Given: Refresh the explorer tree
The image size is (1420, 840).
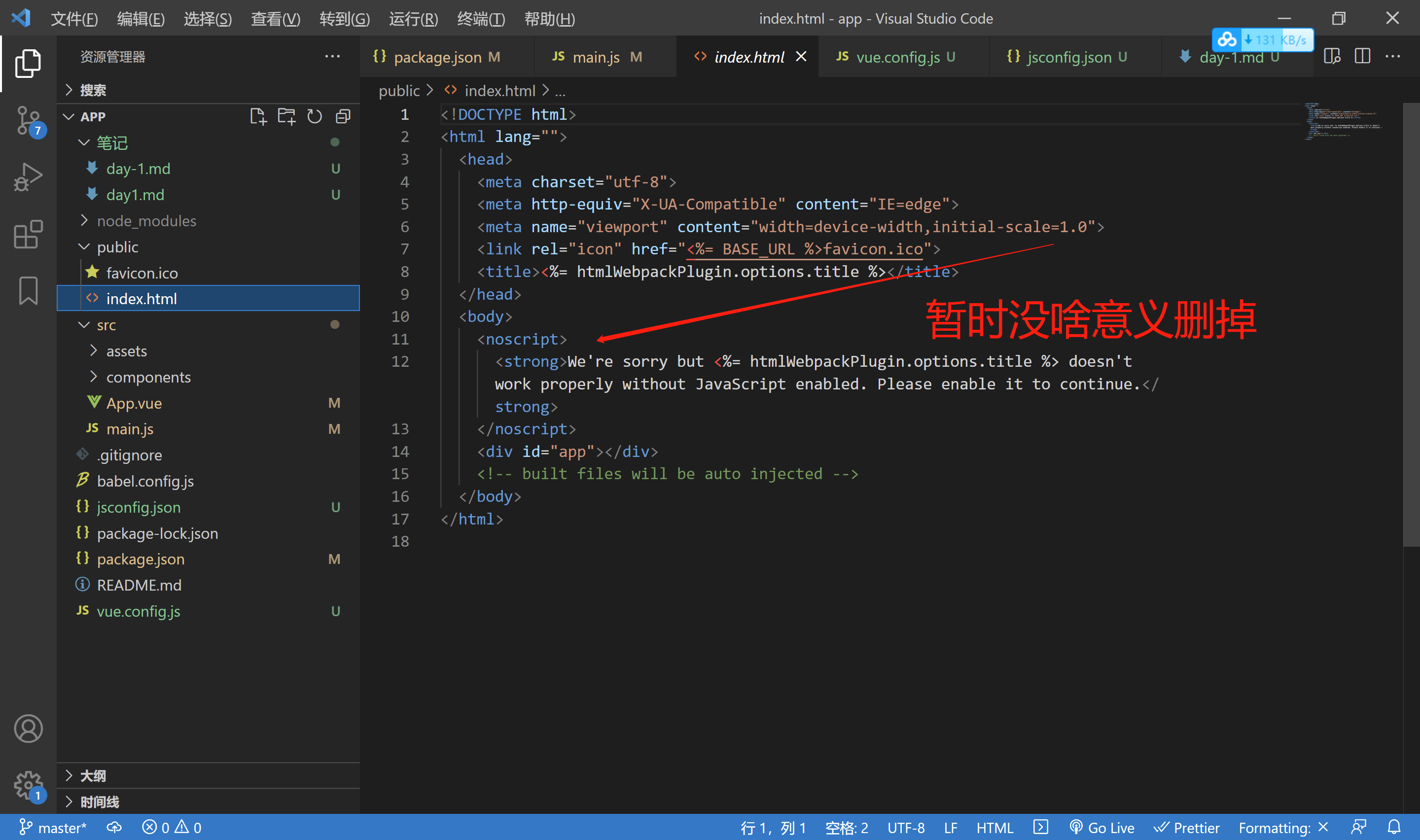Looking at the screenshot, I should click(x=315, y=117).
